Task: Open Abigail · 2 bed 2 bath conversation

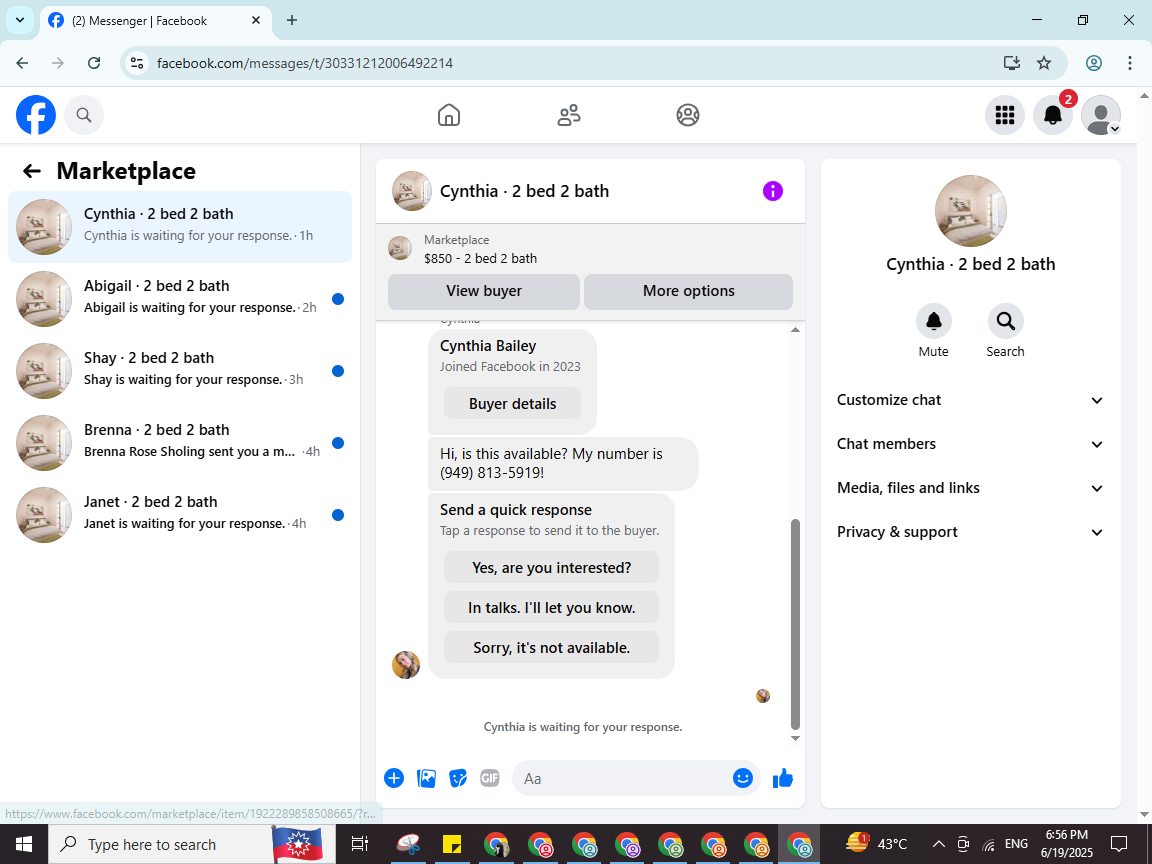Action: coord(180,299)
